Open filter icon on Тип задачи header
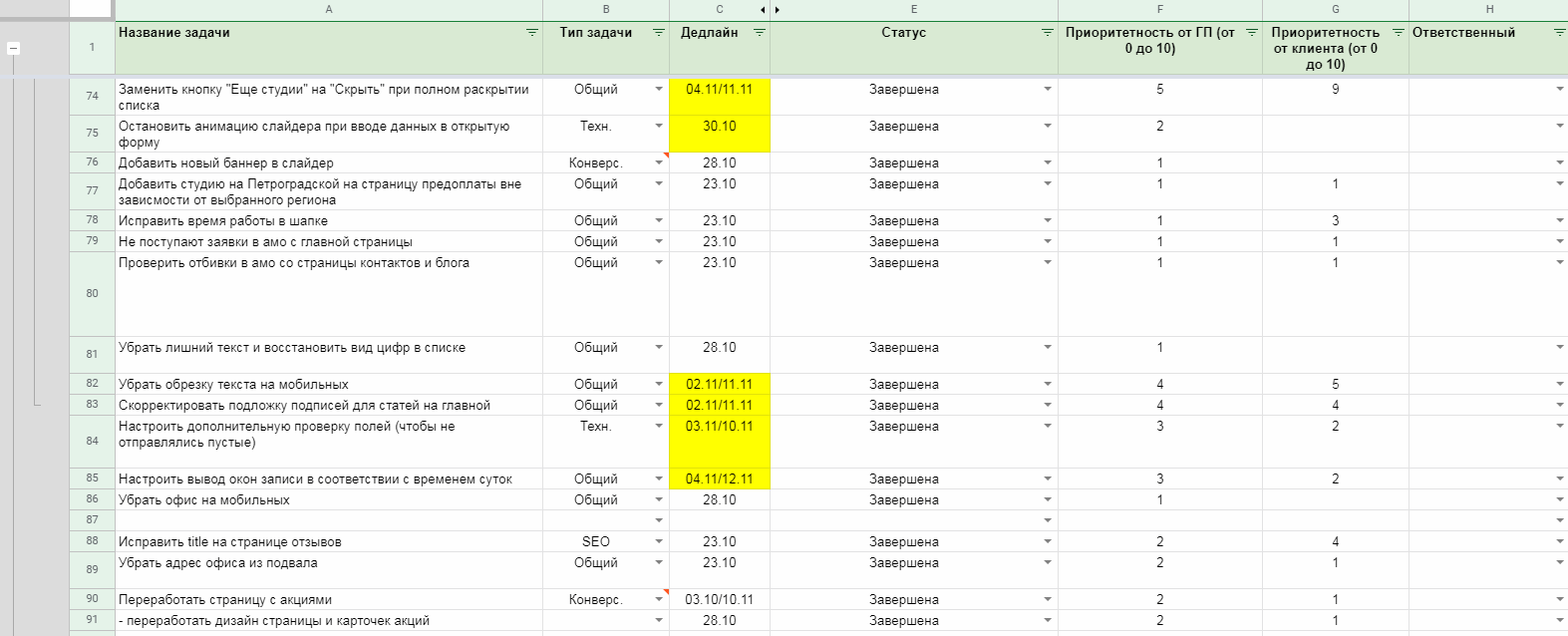 click(658, 33)
